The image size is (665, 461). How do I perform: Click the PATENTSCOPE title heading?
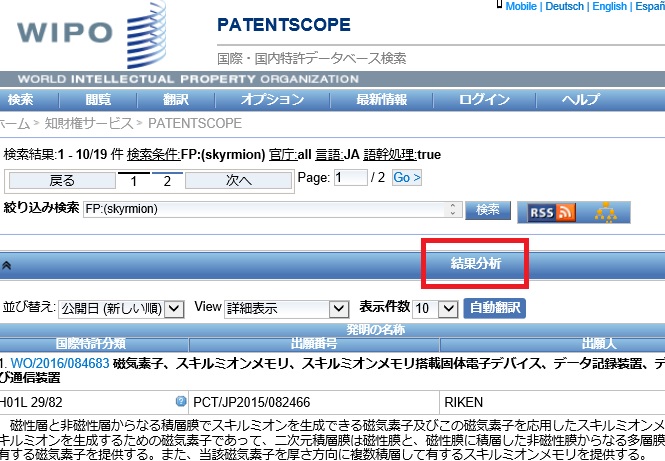pyautogui.click(x=284, y=25)
